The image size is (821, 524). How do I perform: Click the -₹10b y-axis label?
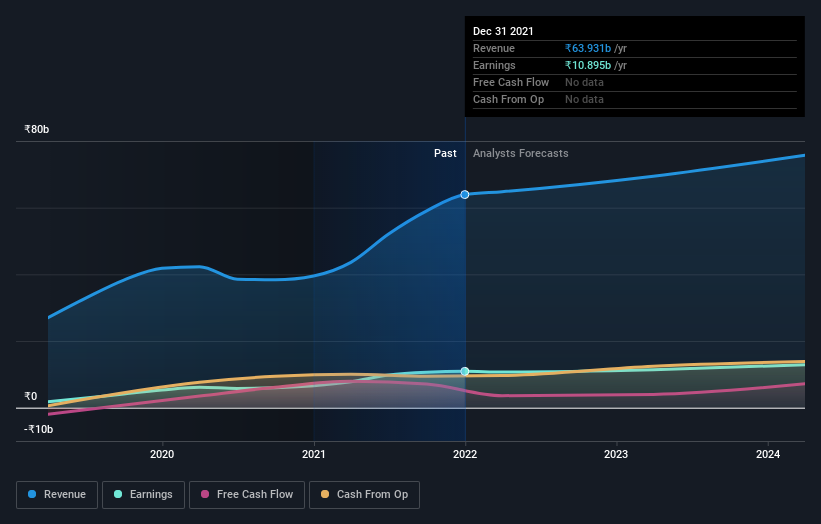pos(38,429)
